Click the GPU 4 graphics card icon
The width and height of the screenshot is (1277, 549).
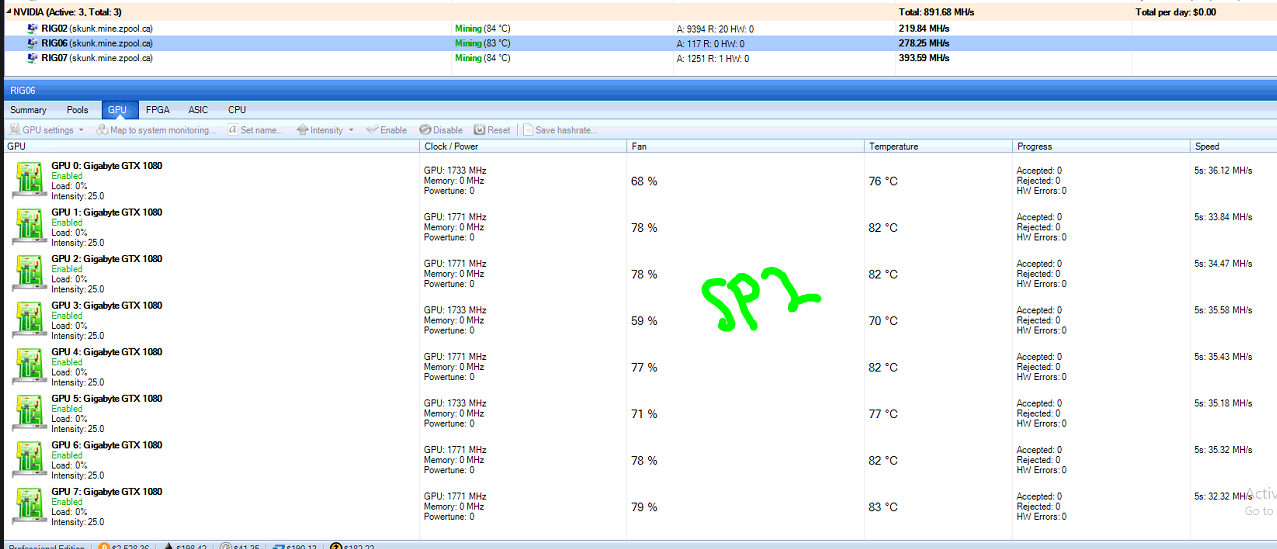click(29, 366)
